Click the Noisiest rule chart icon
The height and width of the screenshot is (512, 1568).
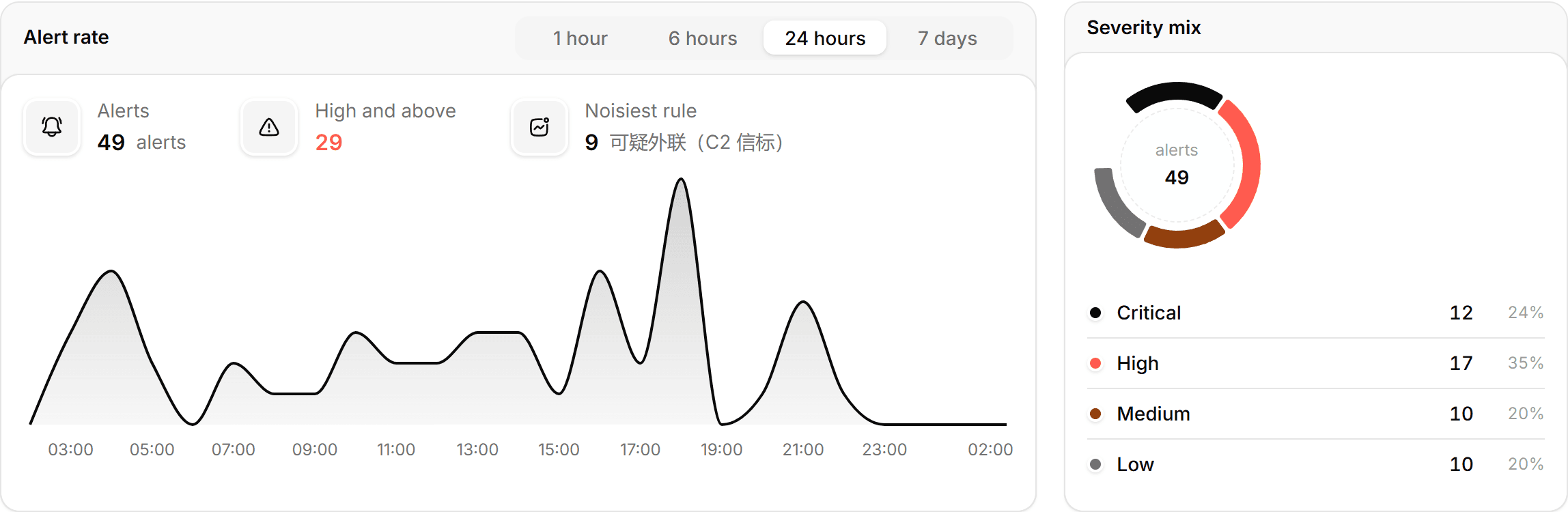540,127
